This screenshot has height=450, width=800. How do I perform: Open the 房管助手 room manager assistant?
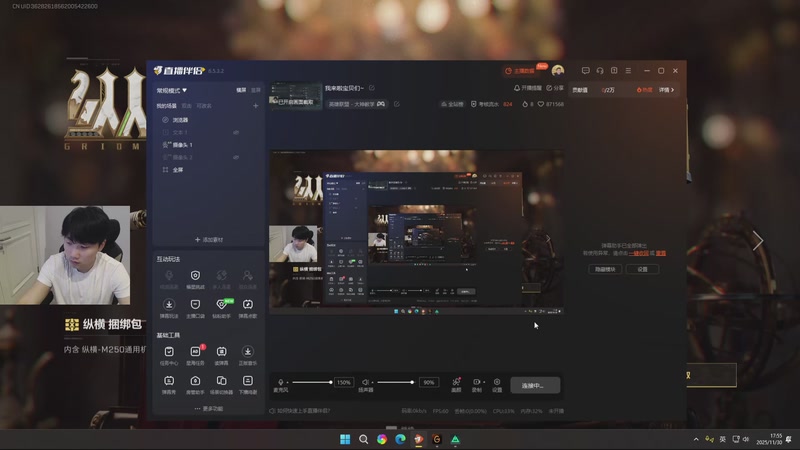pyautogui.click(x=195, y=384)
